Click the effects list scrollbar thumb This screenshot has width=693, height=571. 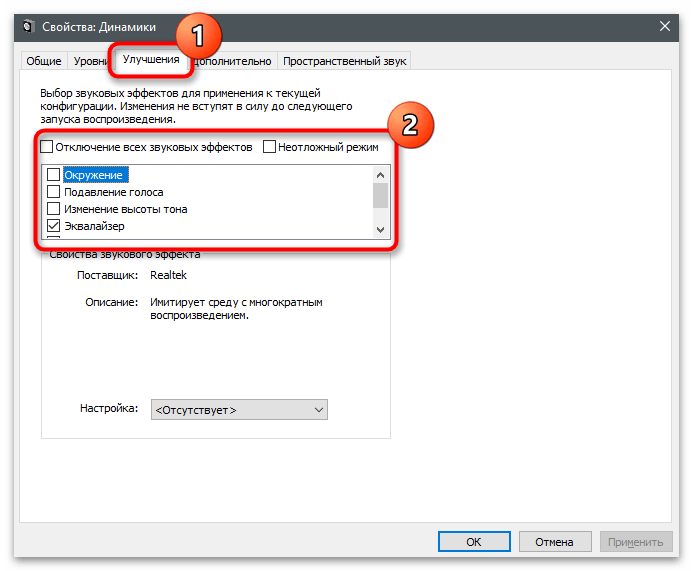point(380,195)
